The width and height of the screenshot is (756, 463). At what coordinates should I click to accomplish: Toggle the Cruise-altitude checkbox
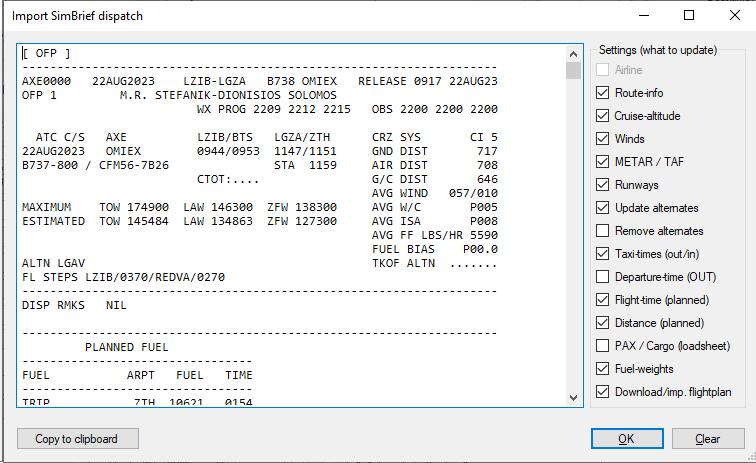click(x=602, y=116)
